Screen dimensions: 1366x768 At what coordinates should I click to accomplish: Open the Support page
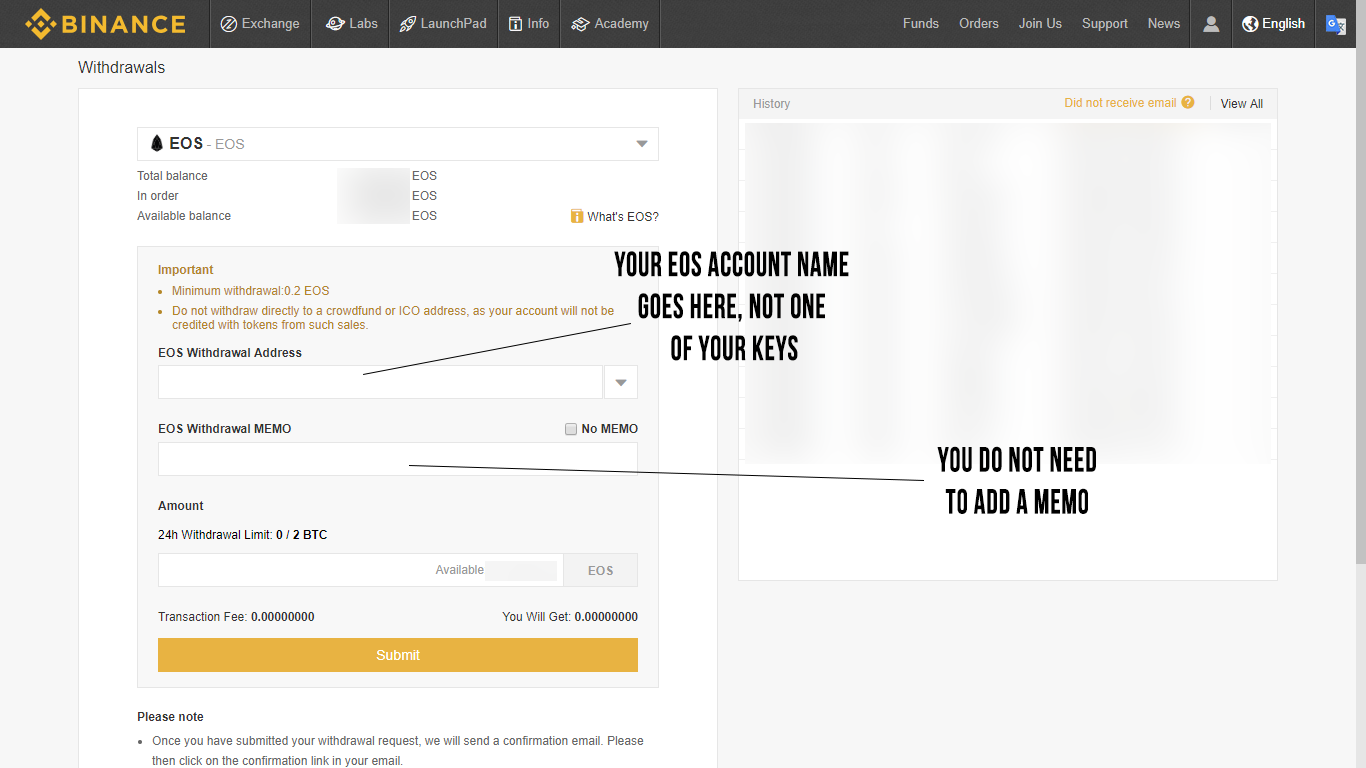[1105, 24]
